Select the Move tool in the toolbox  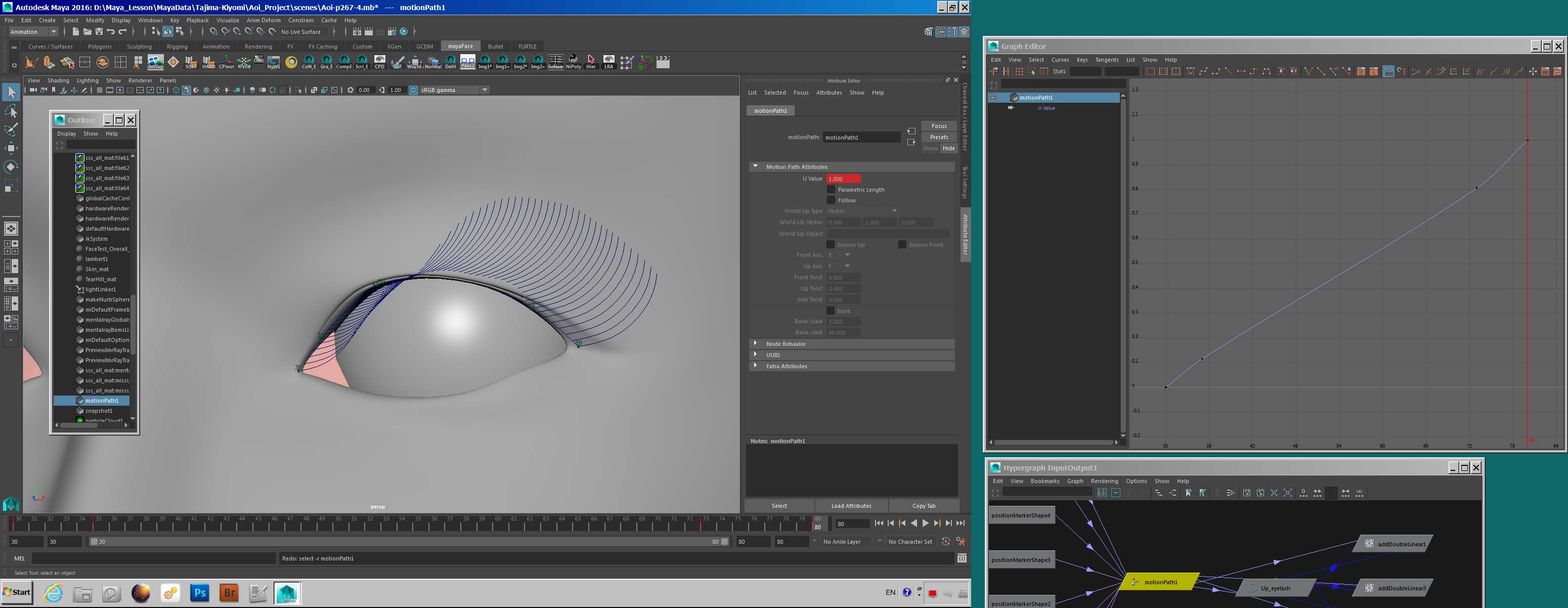pyautogui.click(x=11, y=148)
